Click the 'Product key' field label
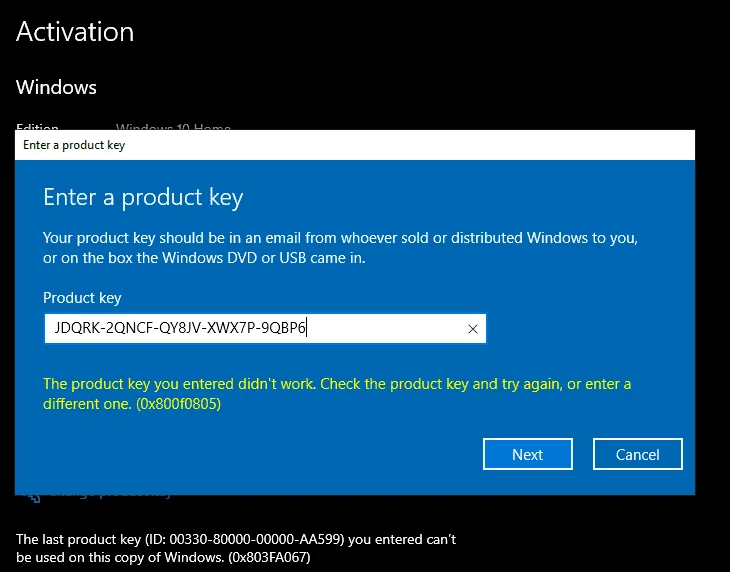This screenshot has width=730, height=572. click(82, 298)
